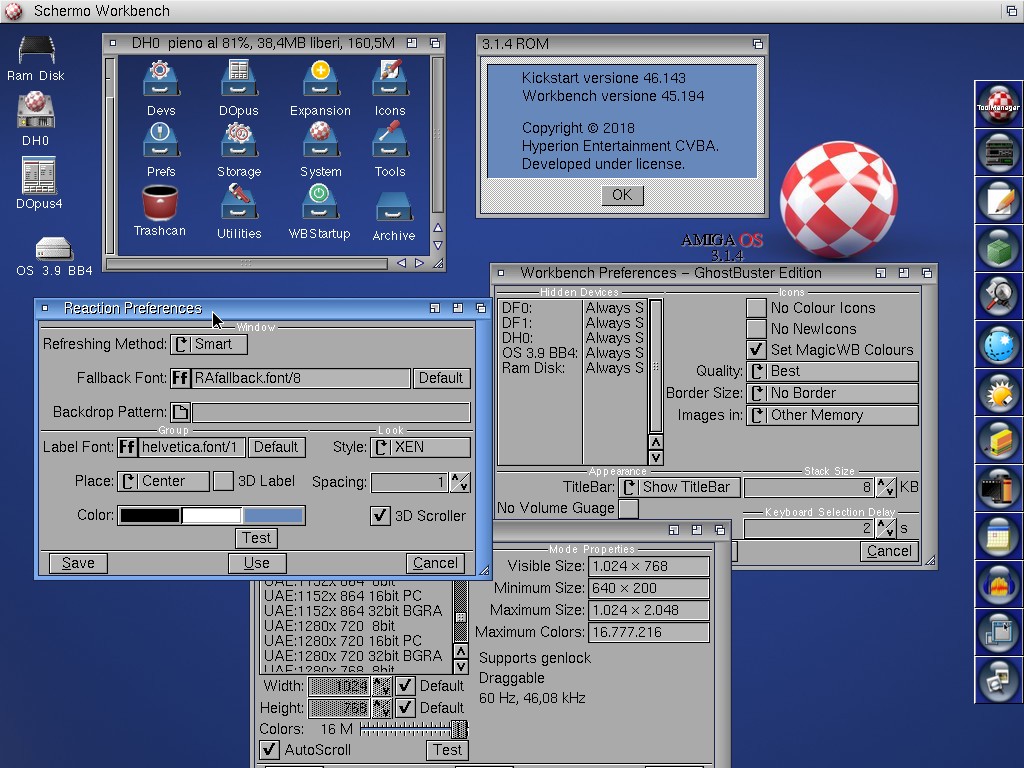
Task: Change the Quality Best cycle gadget
Action: pos(832,371)
